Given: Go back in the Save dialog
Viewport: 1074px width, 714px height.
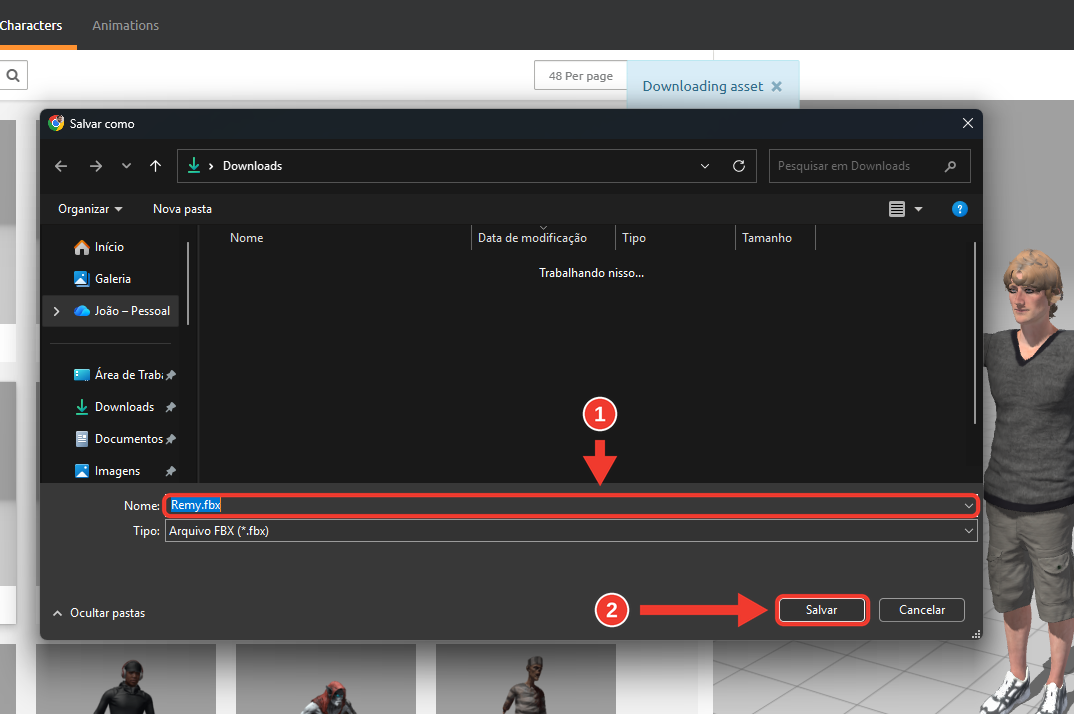Looking at the screenshot, I should 61,166.
